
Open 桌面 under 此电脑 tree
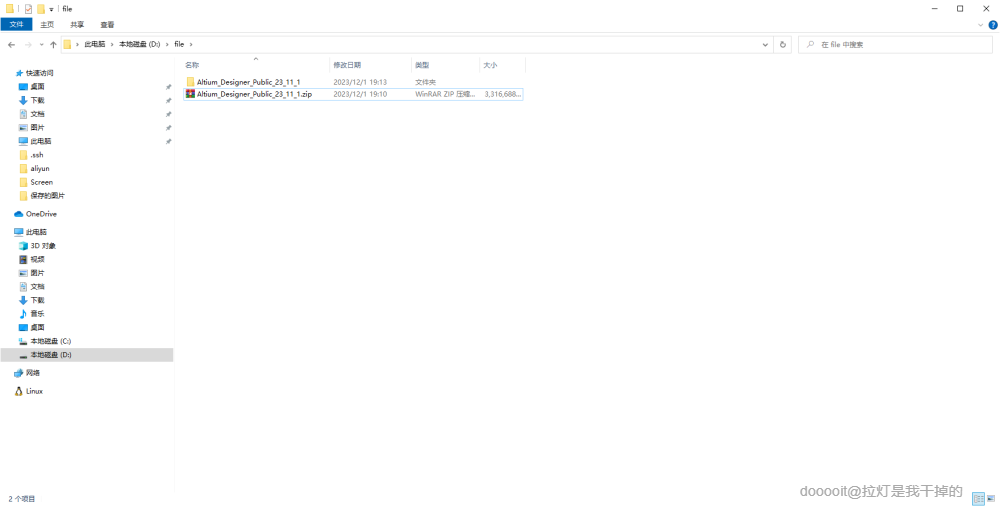click(38, 327)
